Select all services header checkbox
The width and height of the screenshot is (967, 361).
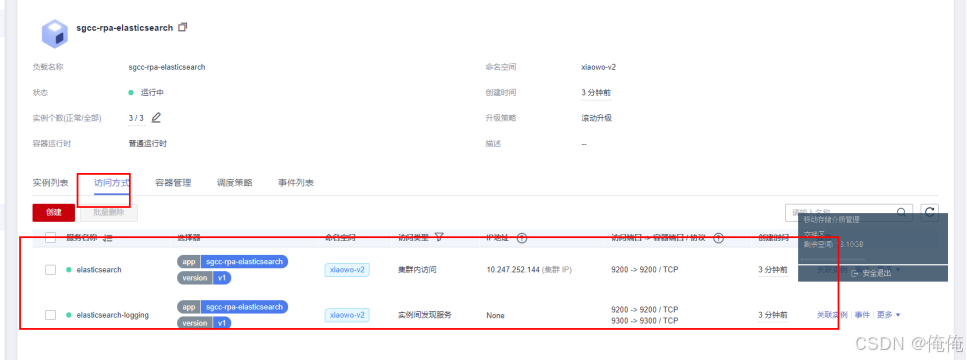51,237
